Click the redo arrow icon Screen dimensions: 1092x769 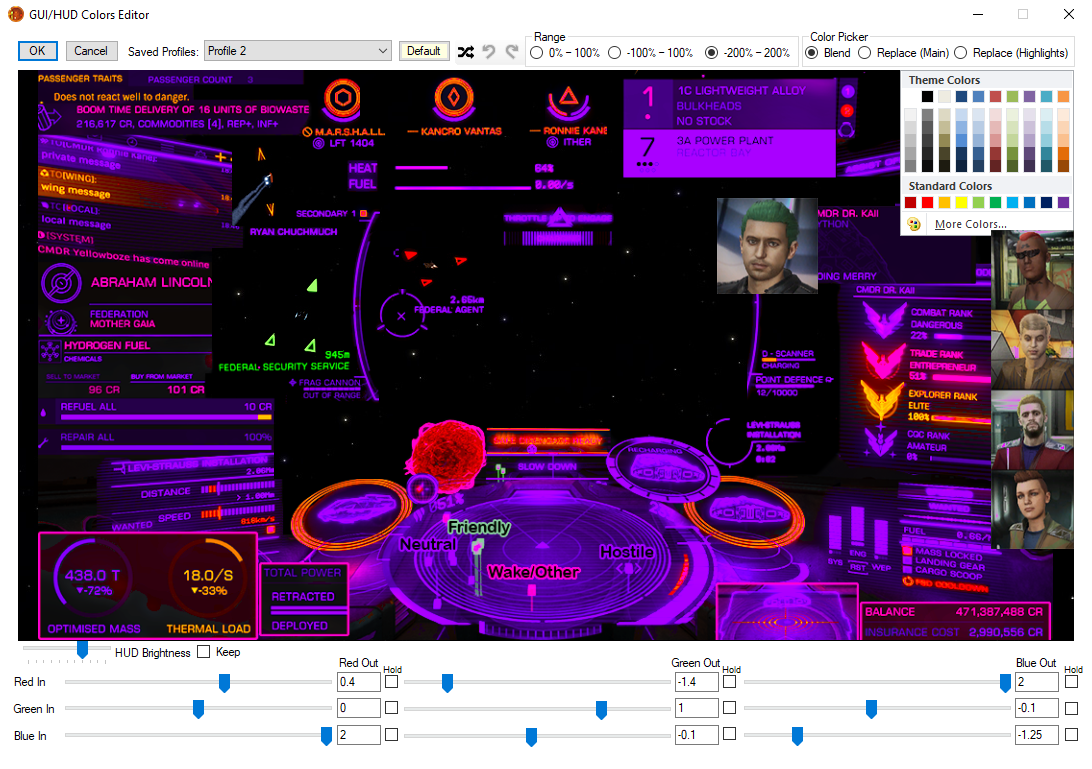[x=512, y=52]
